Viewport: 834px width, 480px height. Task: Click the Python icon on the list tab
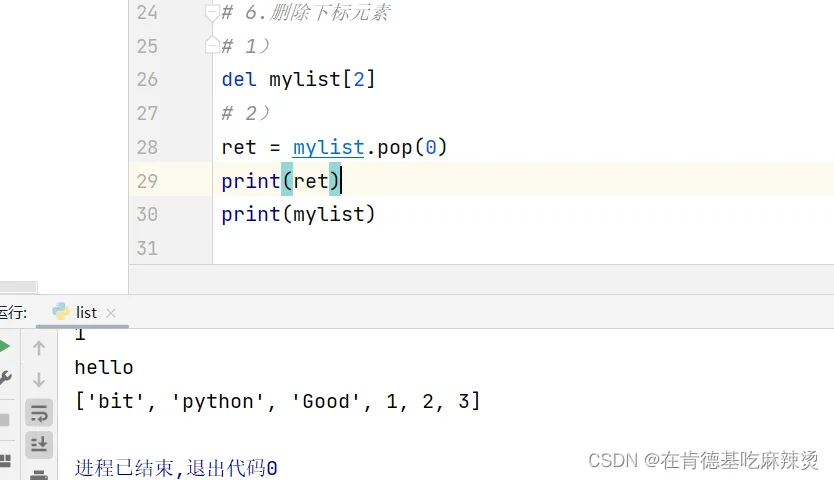coord(61,311)
